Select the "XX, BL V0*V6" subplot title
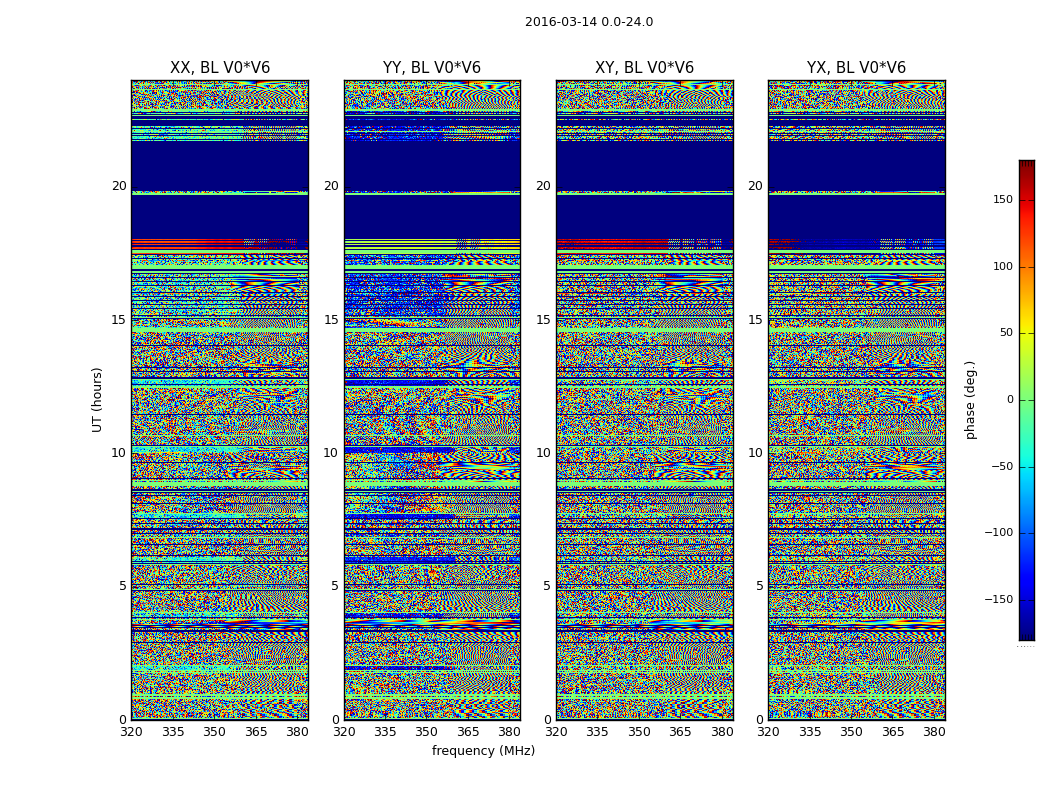 click(x=220, y=68)
